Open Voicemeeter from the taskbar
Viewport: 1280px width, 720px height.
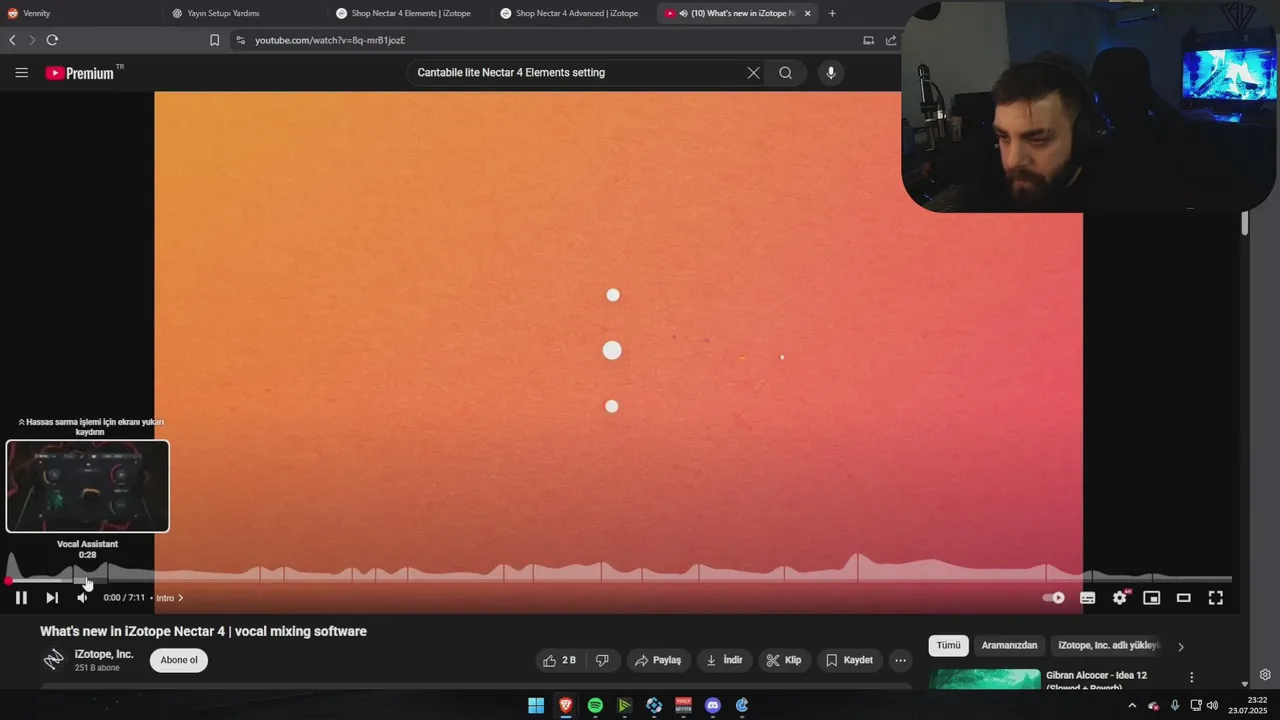(x=683, y=705)
